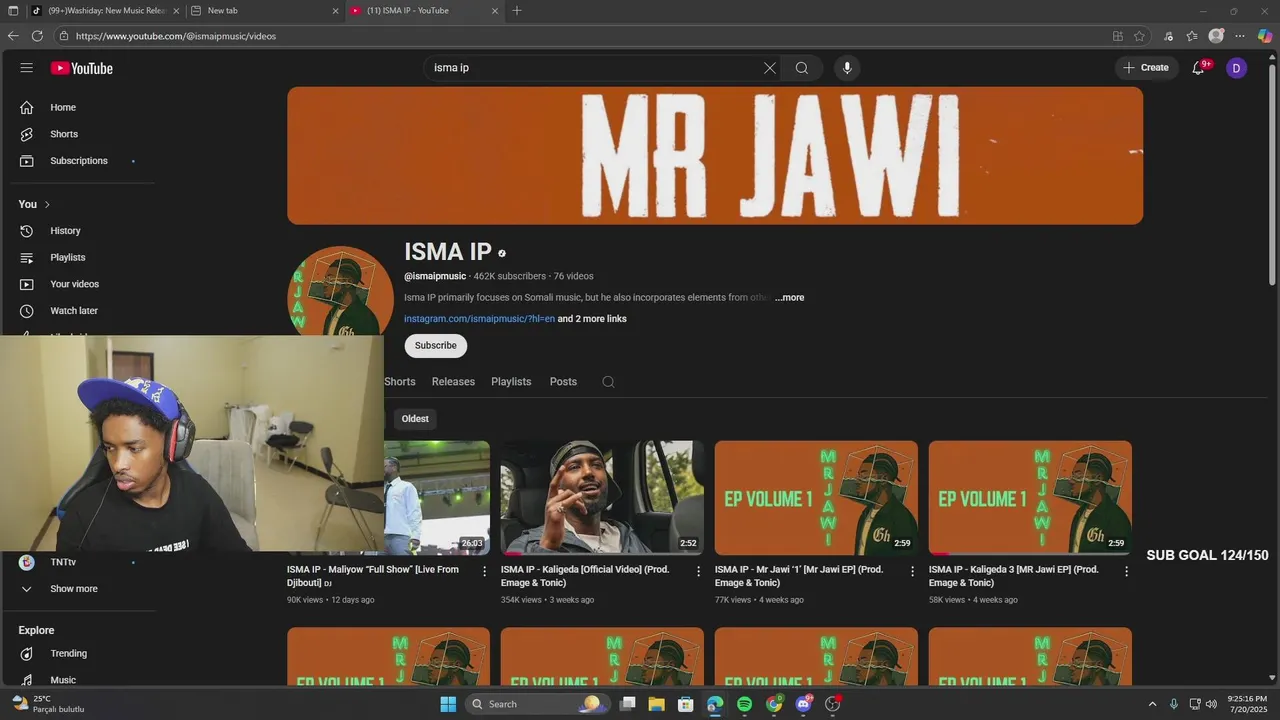
Task: Open the Mr Jawi '1' EP thumbnail
Action: click(816, 498)
